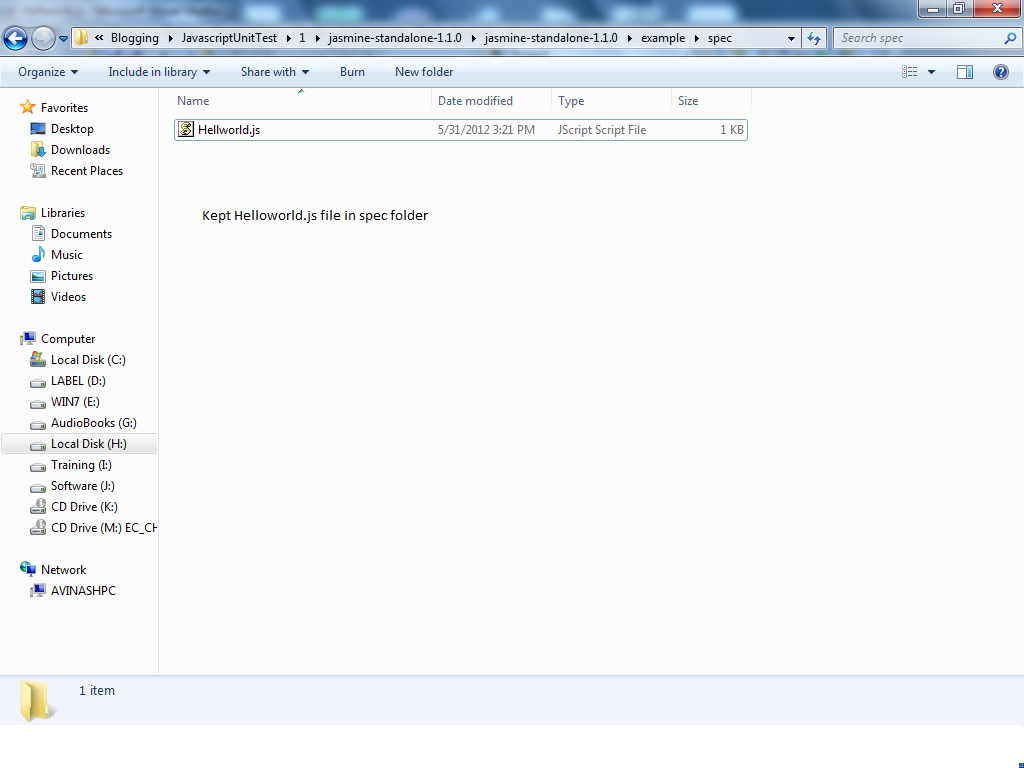1024x768 pixels.
Task: Select JavascriptUnitTest in the address path
Action: [x=229, y=38]
